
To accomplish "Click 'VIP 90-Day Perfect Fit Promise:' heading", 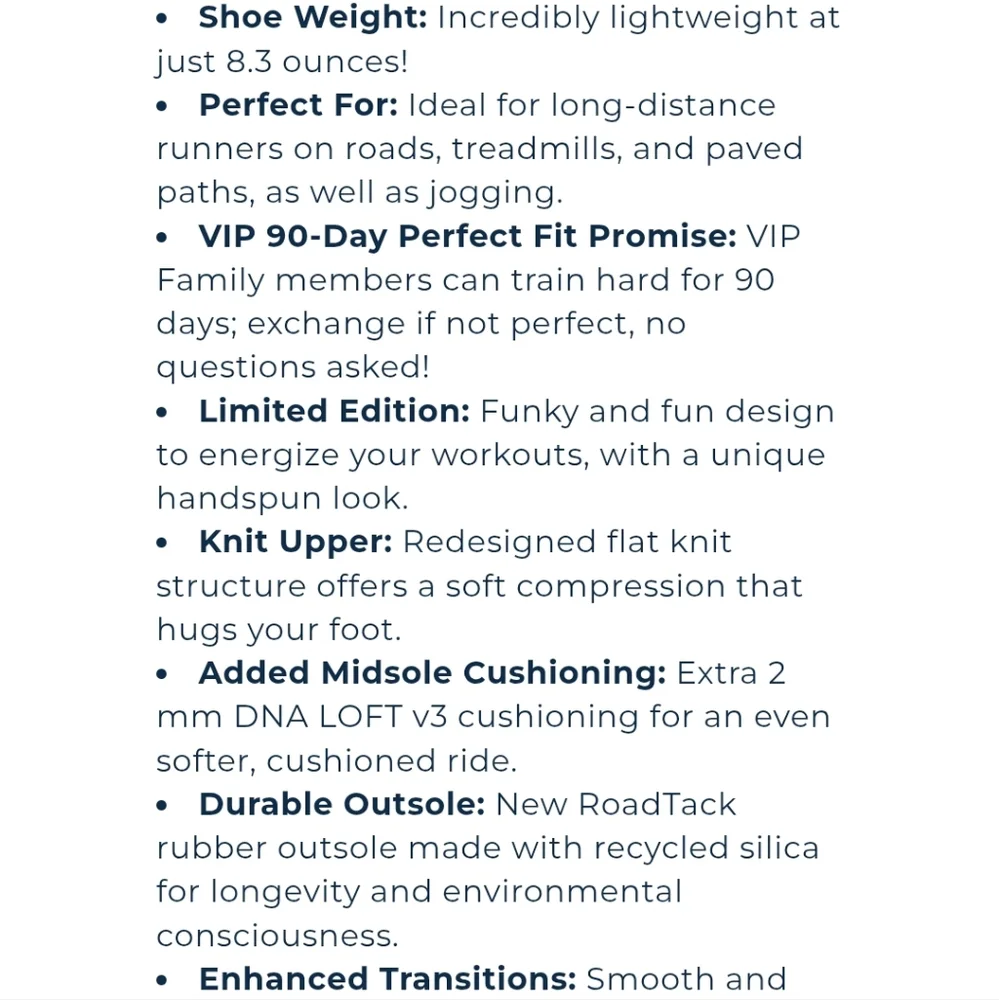I will (468, 237).
